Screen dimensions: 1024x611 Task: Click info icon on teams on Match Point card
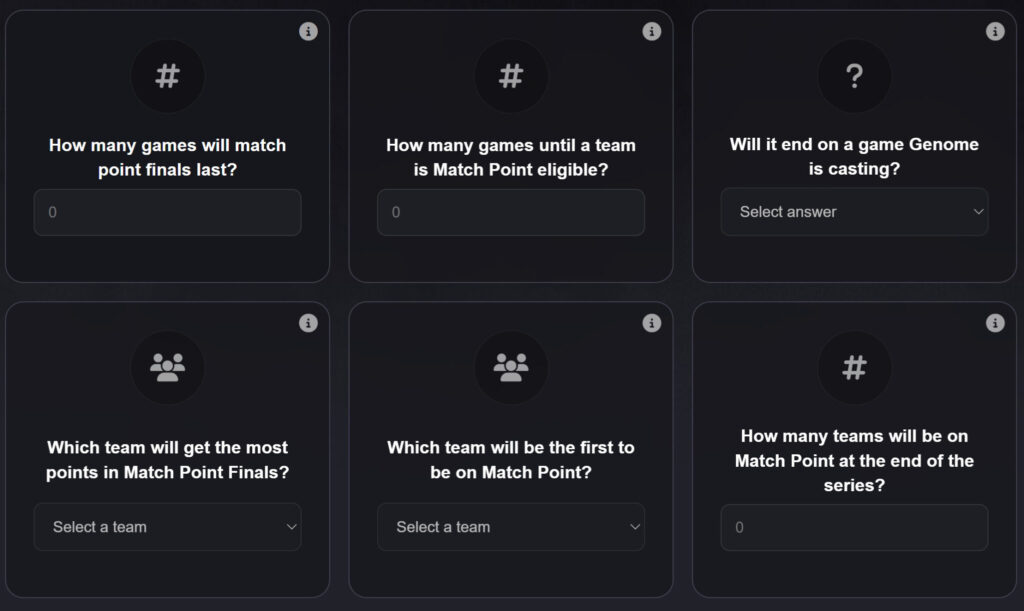[995, 323]
